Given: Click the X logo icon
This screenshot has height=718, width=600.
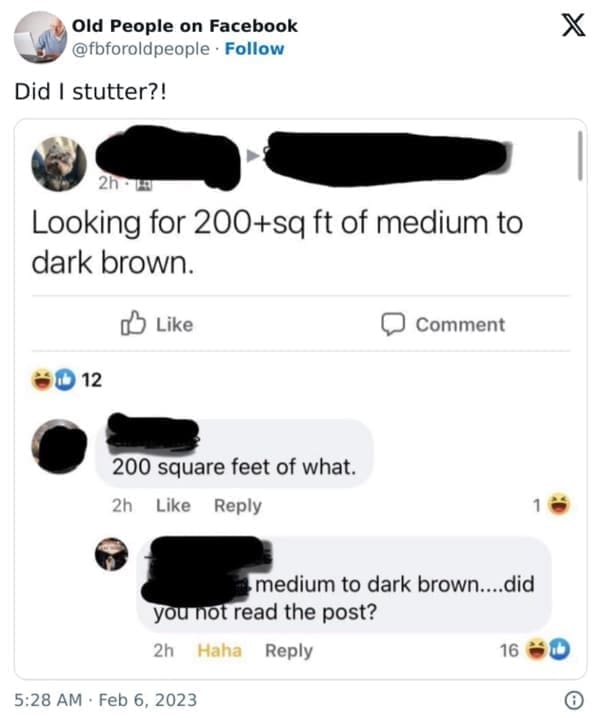Looking at the screenshot, I should [573, 25].
